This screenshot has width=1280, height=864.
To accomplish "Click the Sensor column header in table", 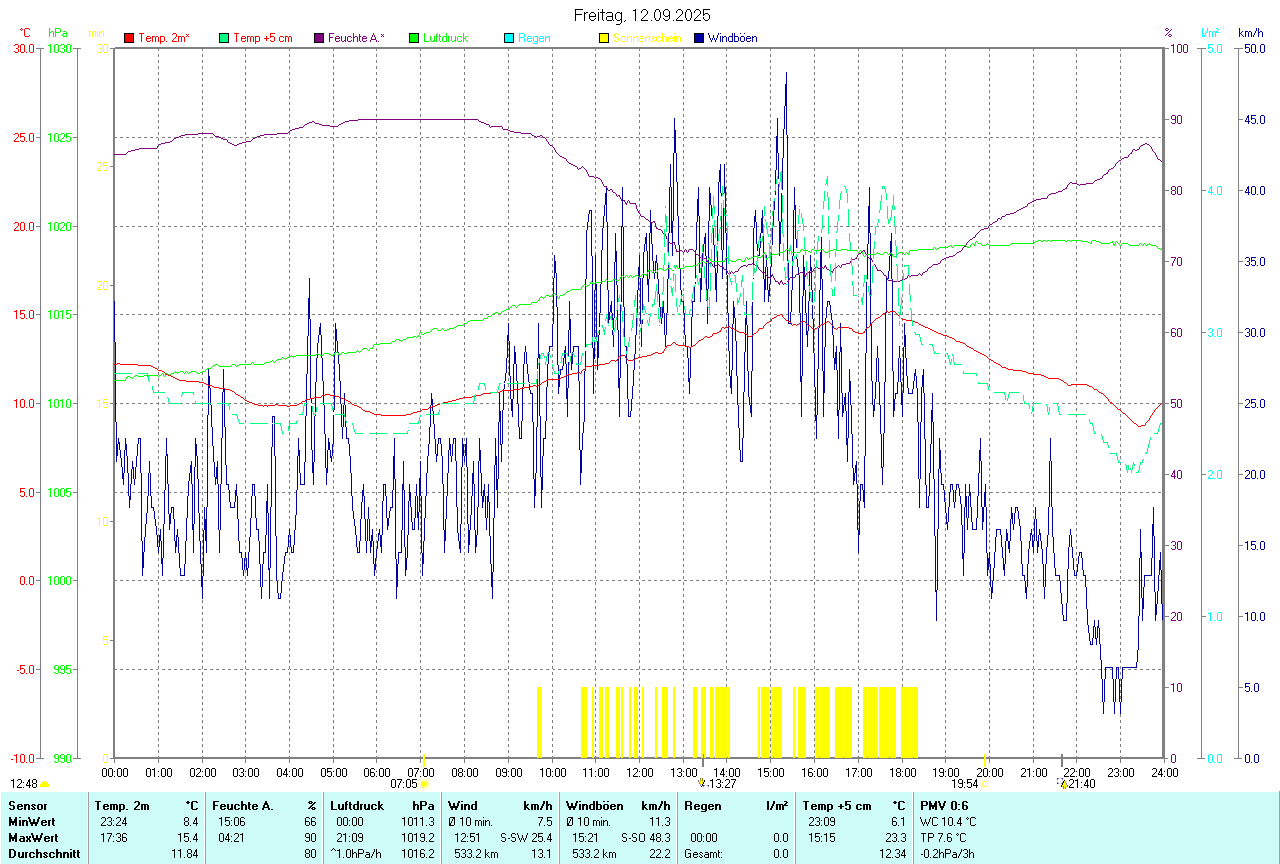I will pyautogui.click(x=27, y=805).
